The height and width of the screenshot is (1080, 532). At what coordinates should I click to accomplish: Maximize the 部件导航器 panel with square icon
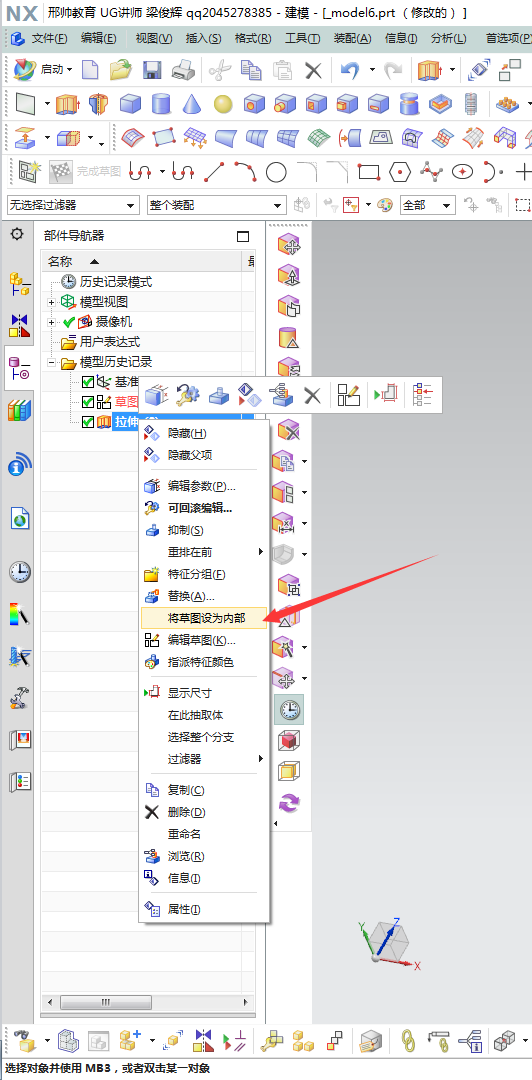[x=243, y=236]
